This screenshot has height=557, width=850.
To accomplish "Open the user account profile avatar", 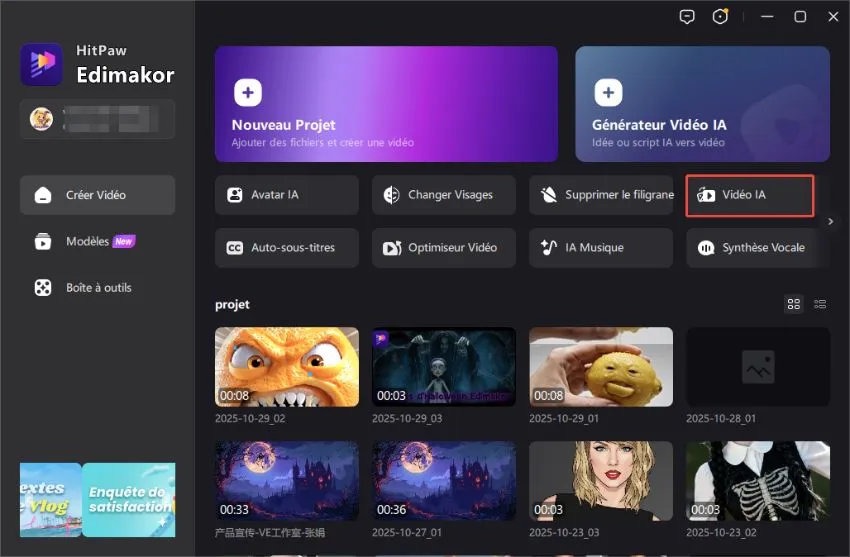I will click(42, 119).
